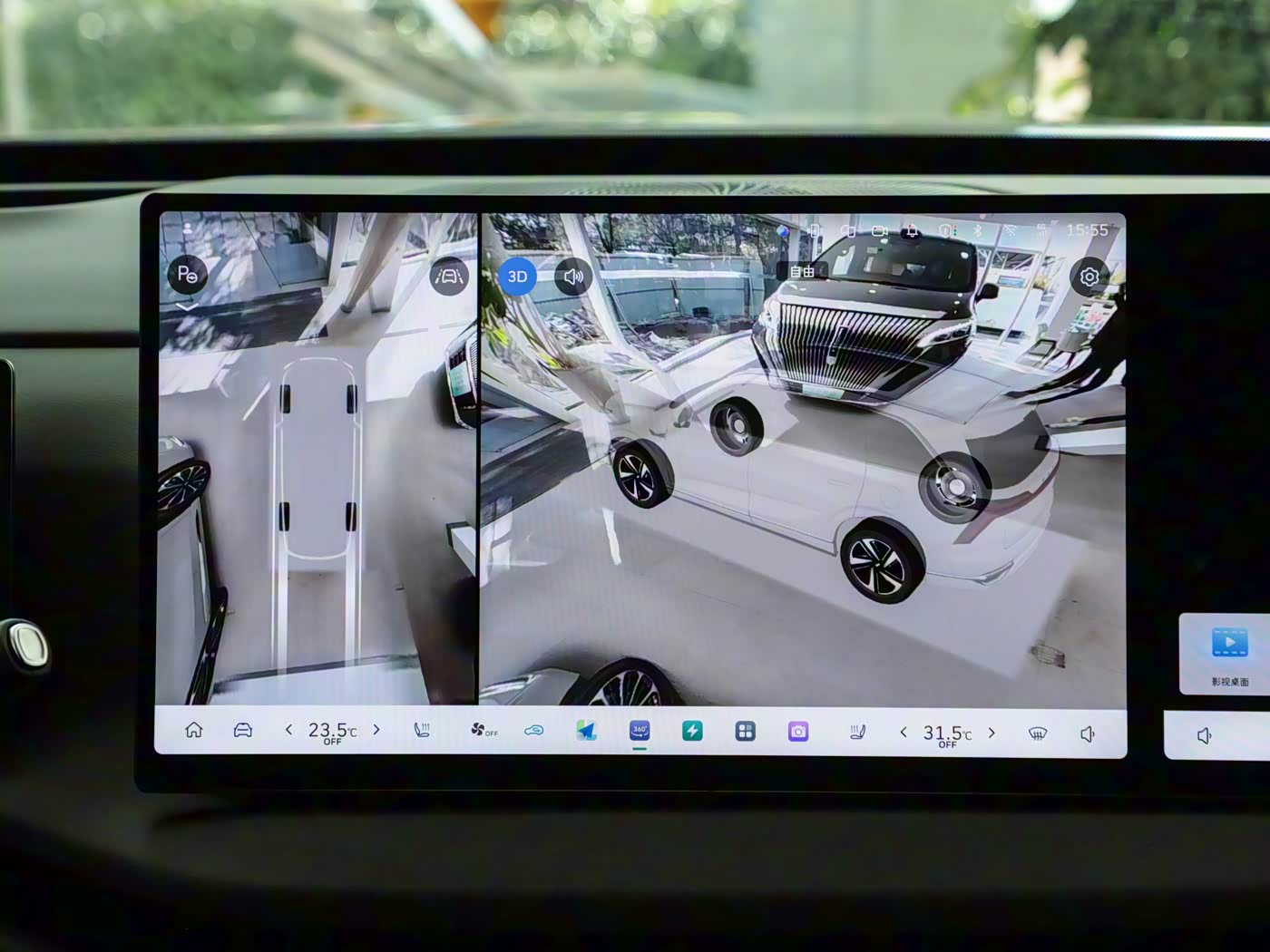Toggle driver seat heating
Screen dimensions: 1270x952
[422, 731]
